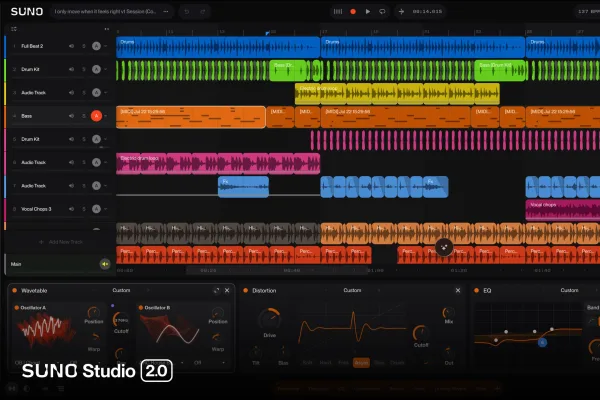Select the Vocal chops clip

[x=562, y=210]
